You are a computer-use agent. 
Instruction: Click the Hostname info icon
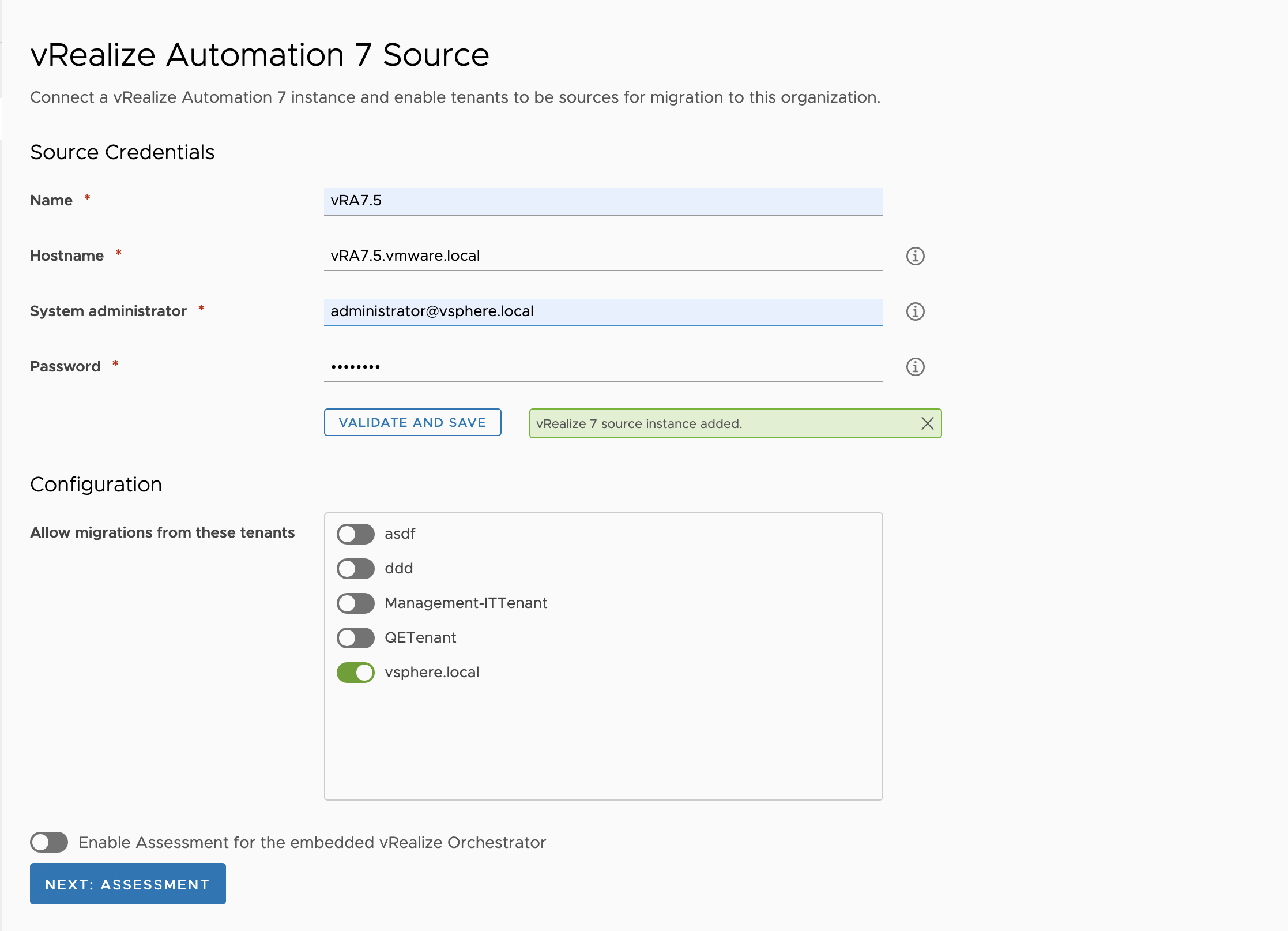[915, 256]
